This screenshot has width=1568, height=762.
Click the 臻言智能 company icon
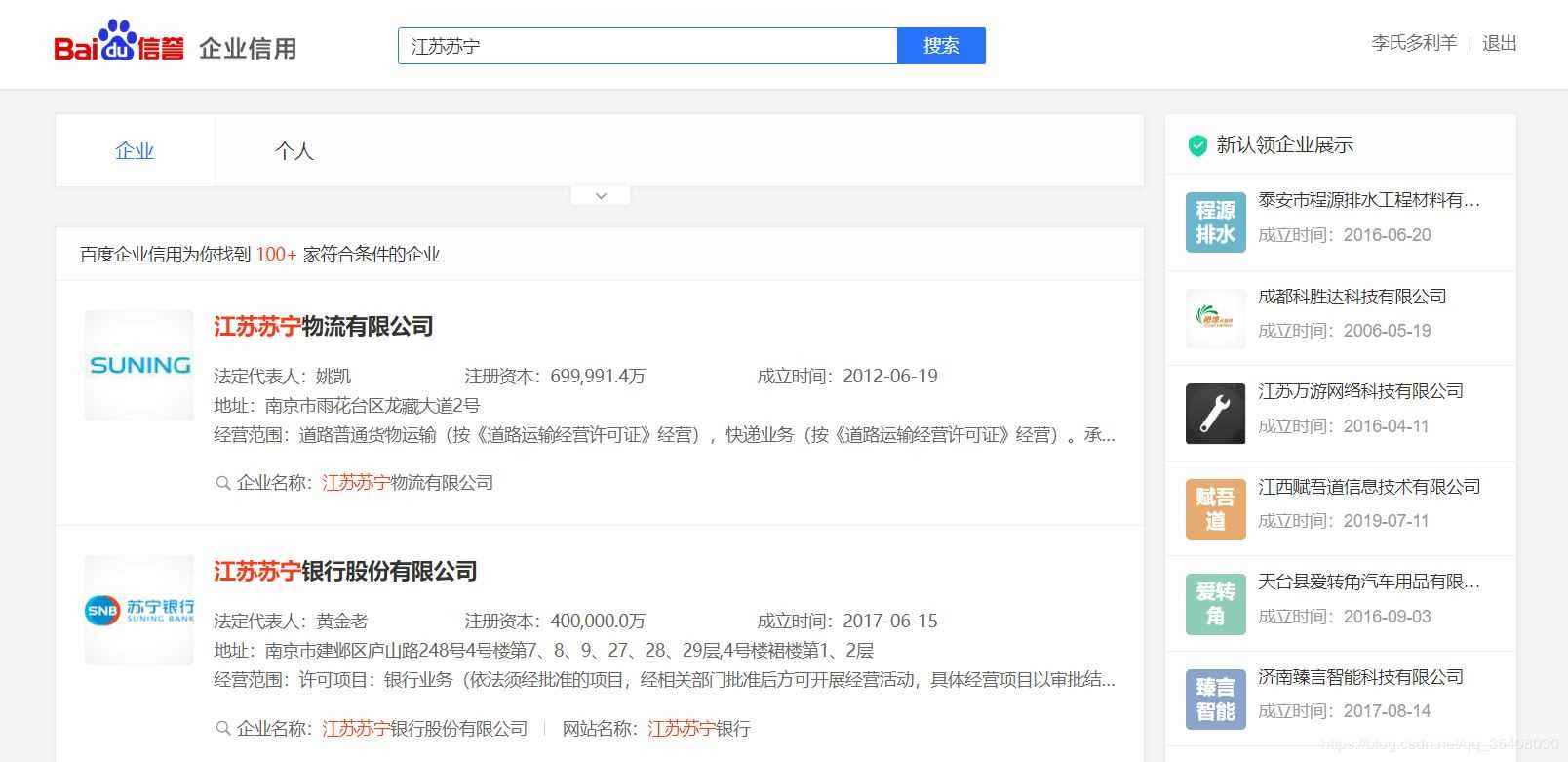pos(1215,699)
